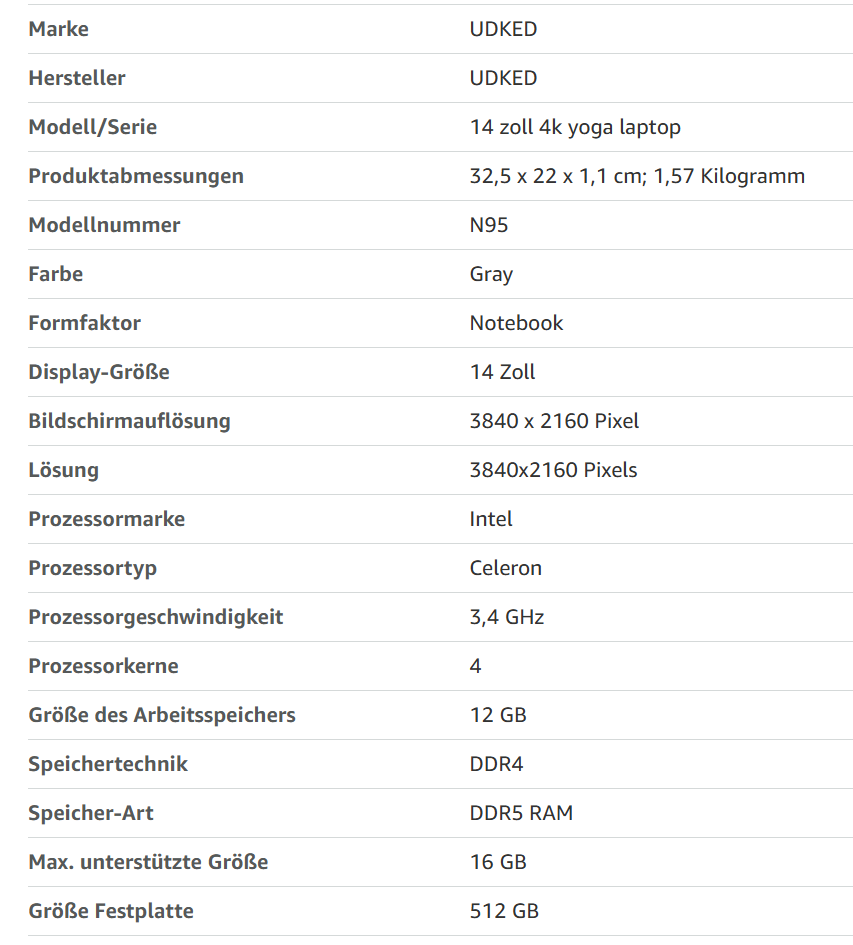Select the Bildschirmauflösung value

(554, 421)
